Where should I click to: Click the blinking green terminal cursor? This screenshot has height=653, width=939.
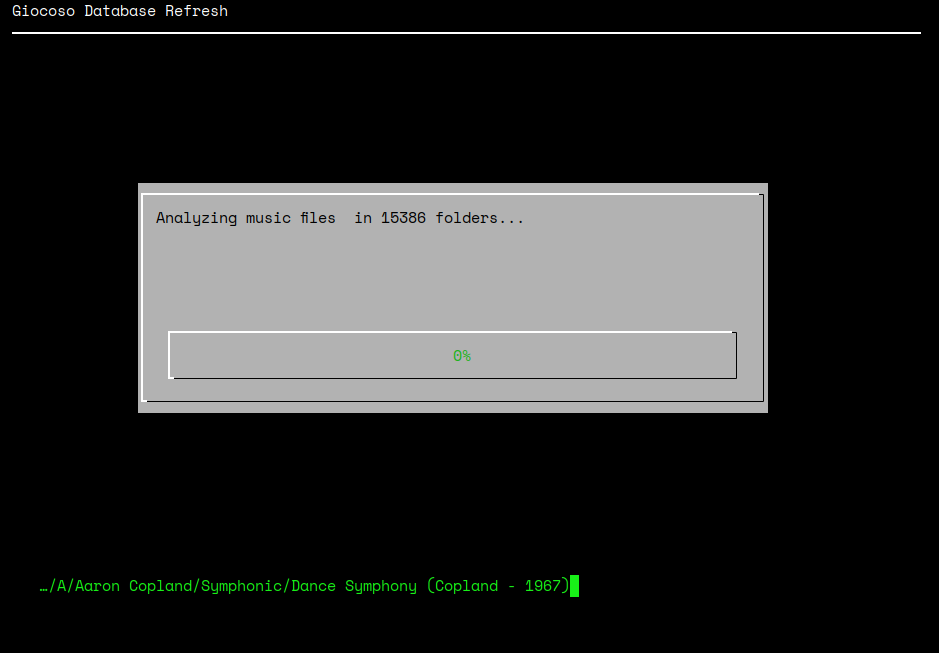(x=575, y=587)
